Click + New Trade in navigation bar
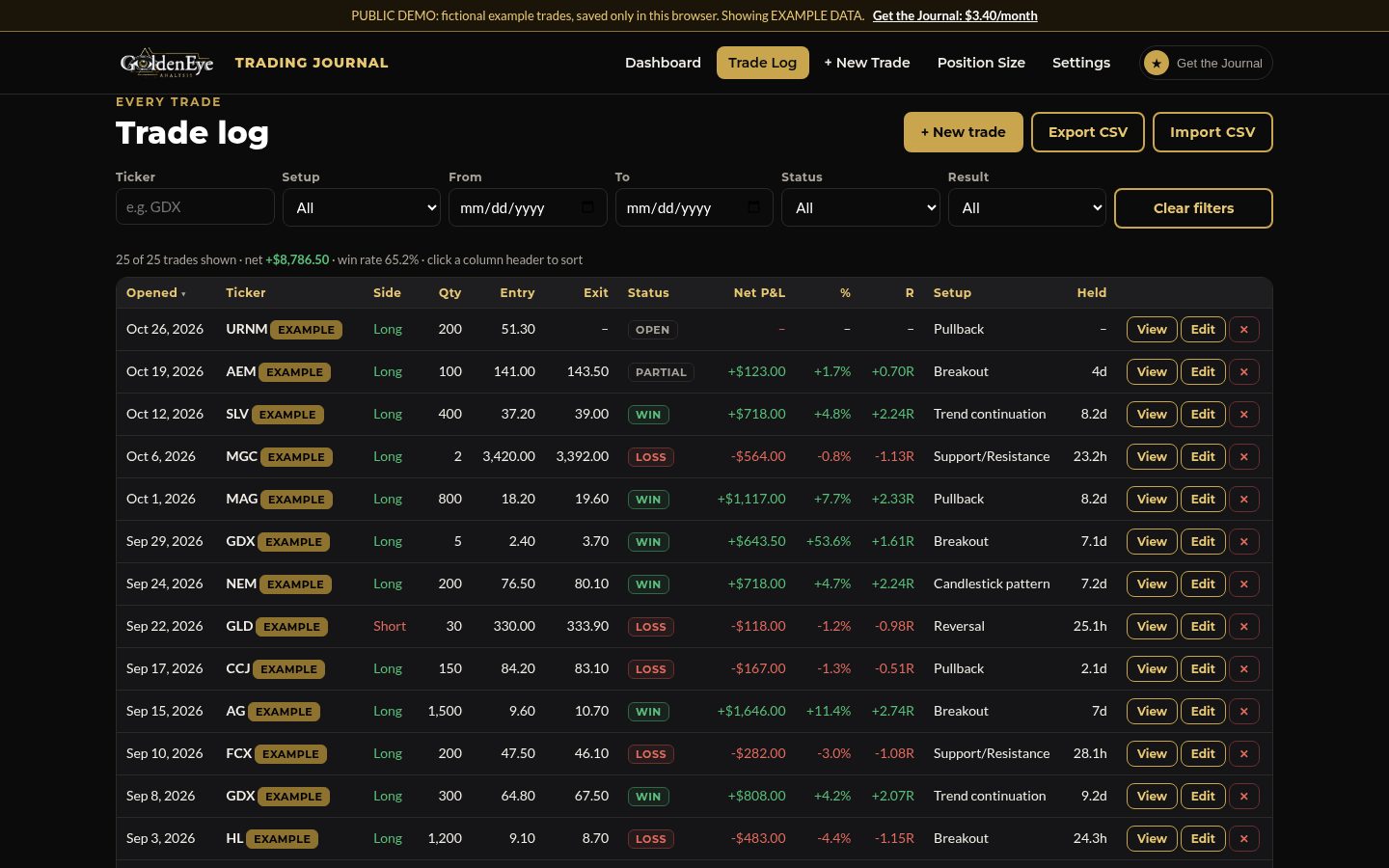The image size is (1389, 868). click(867, 63)
